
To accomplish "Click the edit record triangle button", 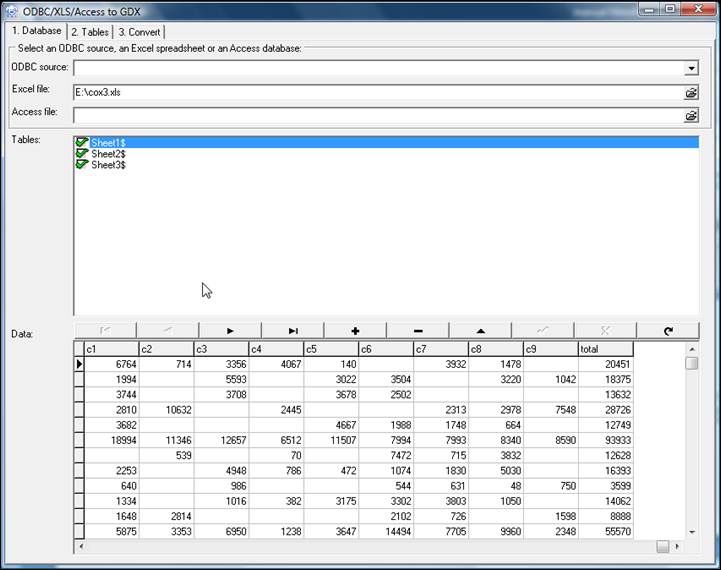I will coord(480,330).
